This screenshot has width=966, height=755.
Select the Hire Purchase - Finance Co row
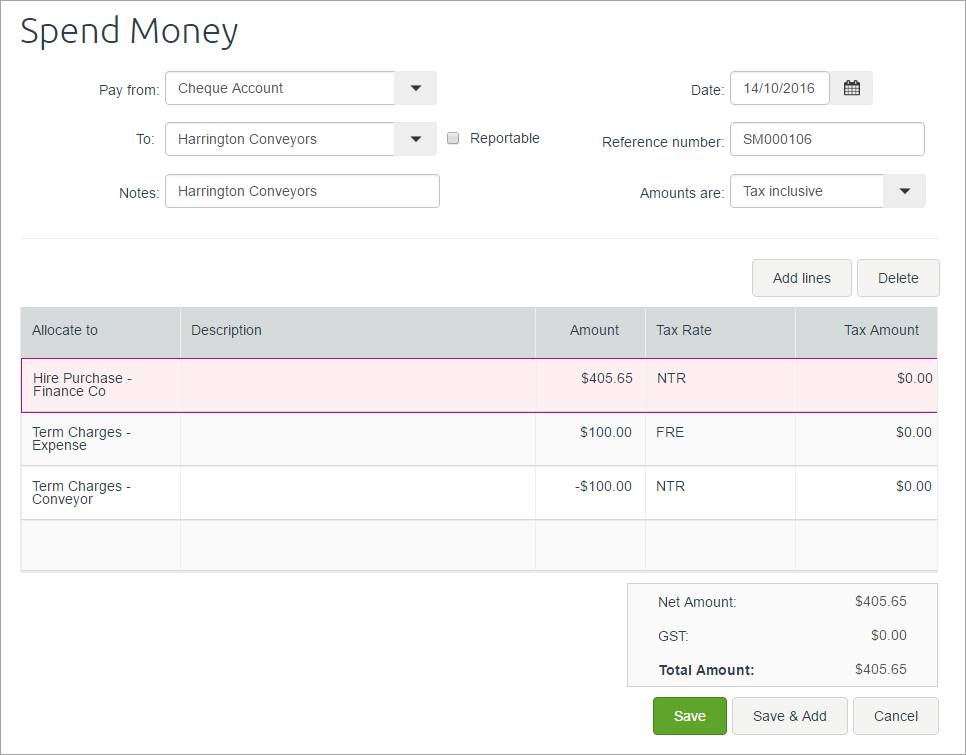pyautogui.click(x=100, y=385)
